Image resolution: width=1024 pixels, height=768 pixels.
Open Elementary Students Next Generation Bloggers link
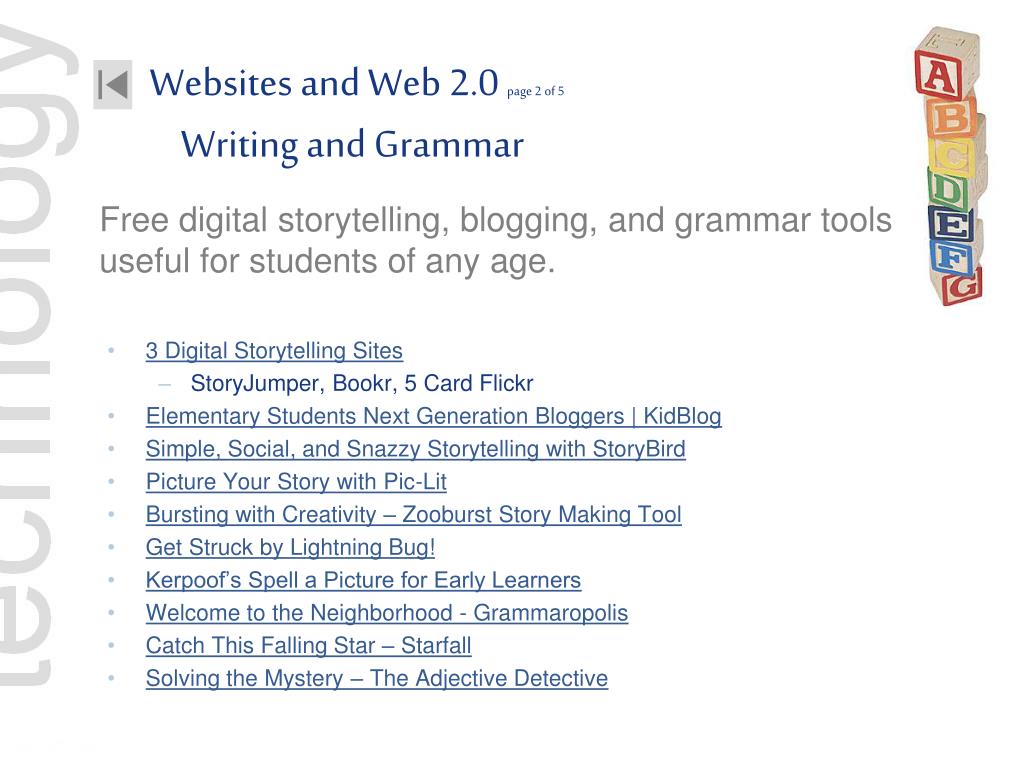pyautogui.click(x=434, y=417)
